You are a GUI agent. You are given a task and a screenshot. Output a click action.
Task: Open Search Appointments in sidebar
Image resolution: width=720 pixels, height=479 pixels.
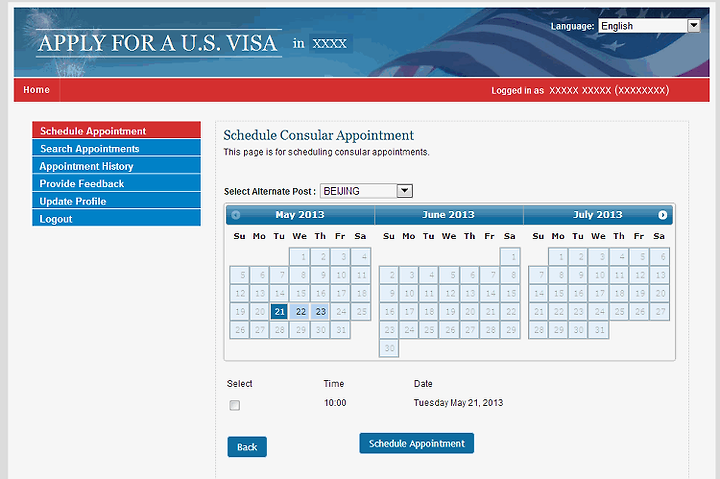click(117, 148)
